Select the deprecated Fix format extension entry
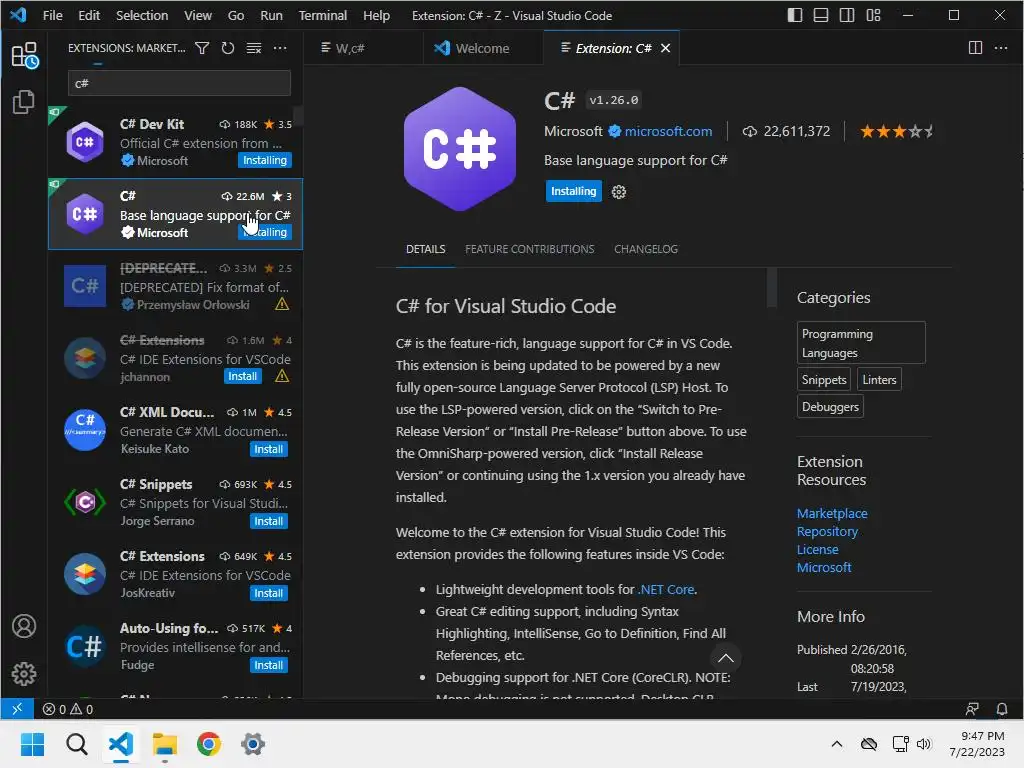The image size is (1024, 768). click(175, 286)
